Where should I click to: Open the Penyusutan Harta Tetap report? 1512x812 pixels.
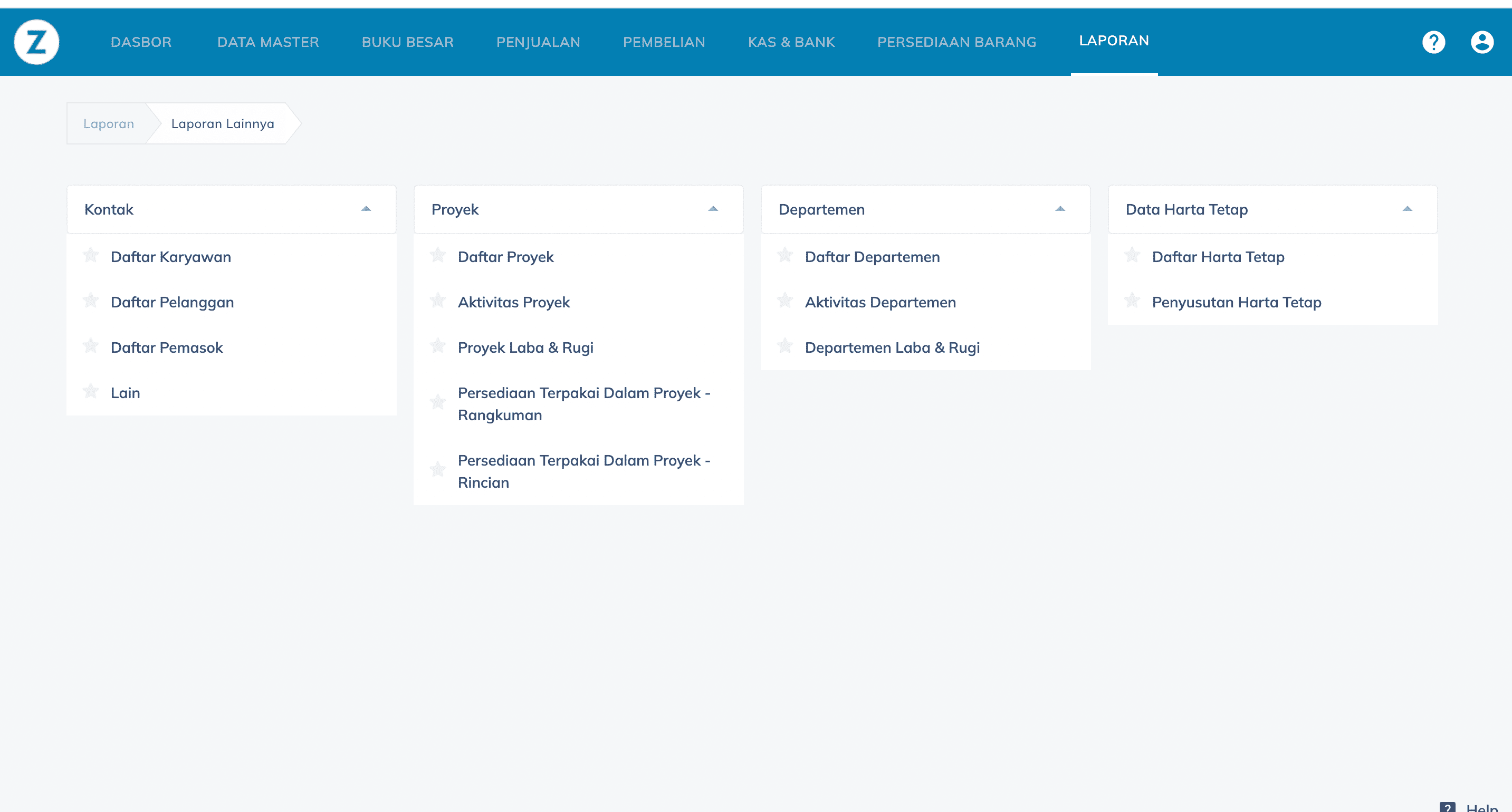pyautogui.click(x=1237, y=302)
